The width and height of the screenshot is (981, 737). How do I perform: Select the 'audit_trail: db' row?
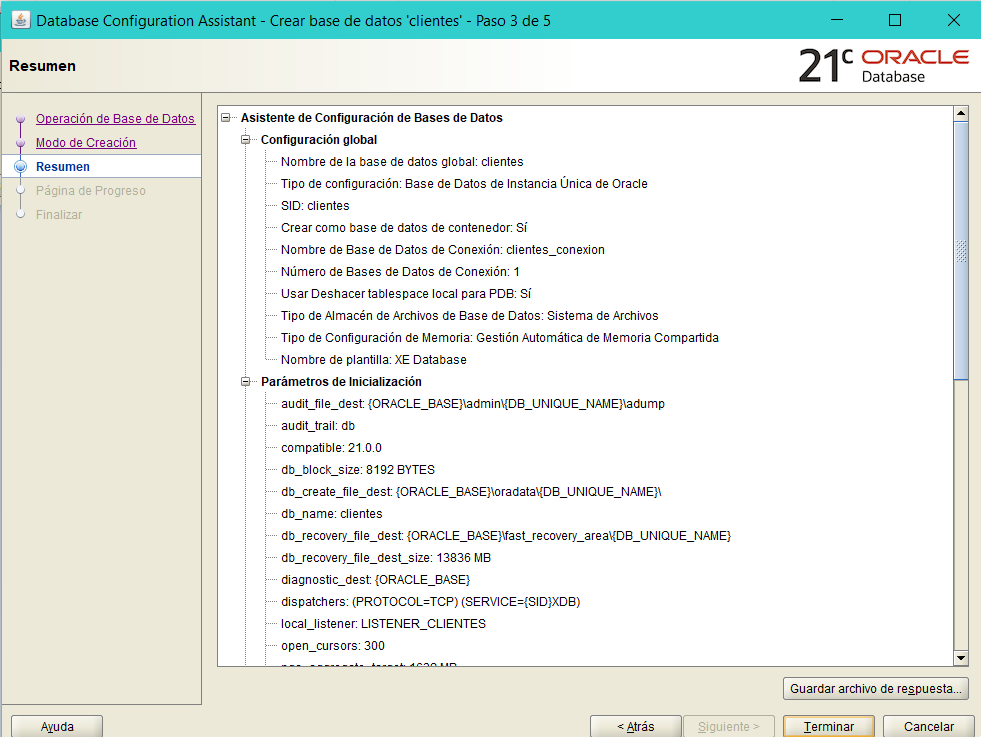(318, 426)
